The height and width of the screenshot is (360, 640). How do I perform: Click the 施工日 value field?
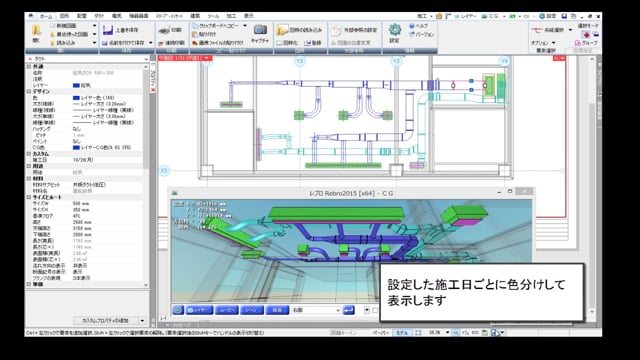[x=107, y=160]
